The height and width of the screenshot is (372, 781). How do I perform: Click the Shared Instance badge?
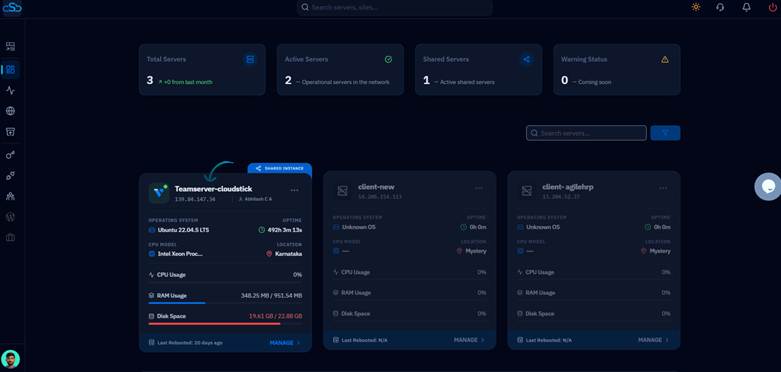pyautogui.click(x=280, y=168)
